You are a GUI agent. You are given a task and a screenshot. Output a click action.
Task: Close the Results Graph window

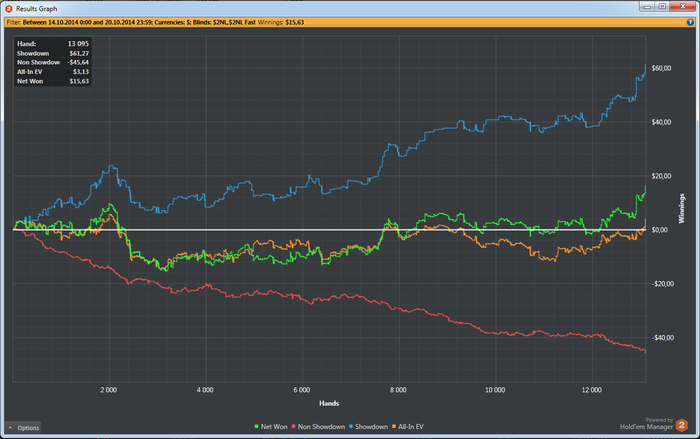pyautogui.click(x=683, y=6)
